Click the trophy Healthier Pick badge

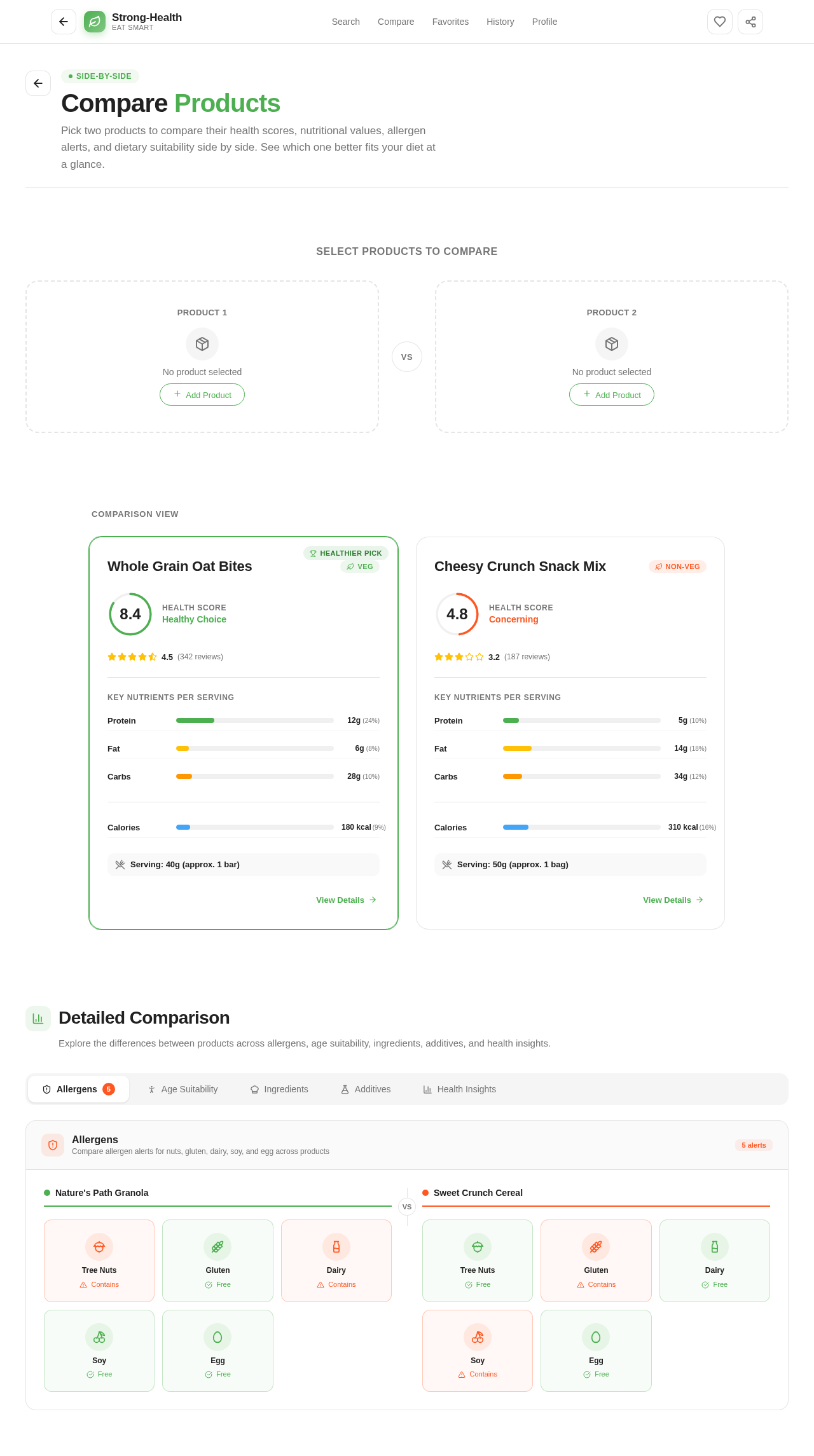tap(346, 553)
